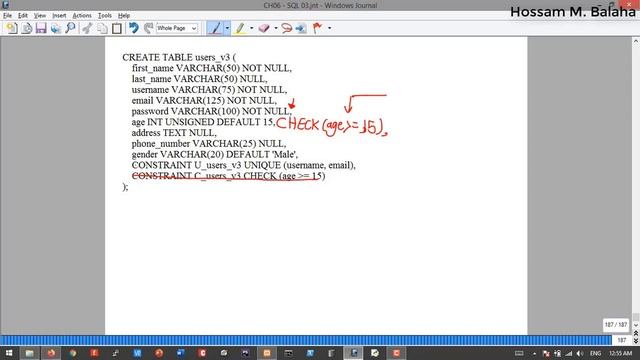Open the Whole Page zoom dropdown
The width and height of the screenshot is (640, 360).
click(177, 28)
